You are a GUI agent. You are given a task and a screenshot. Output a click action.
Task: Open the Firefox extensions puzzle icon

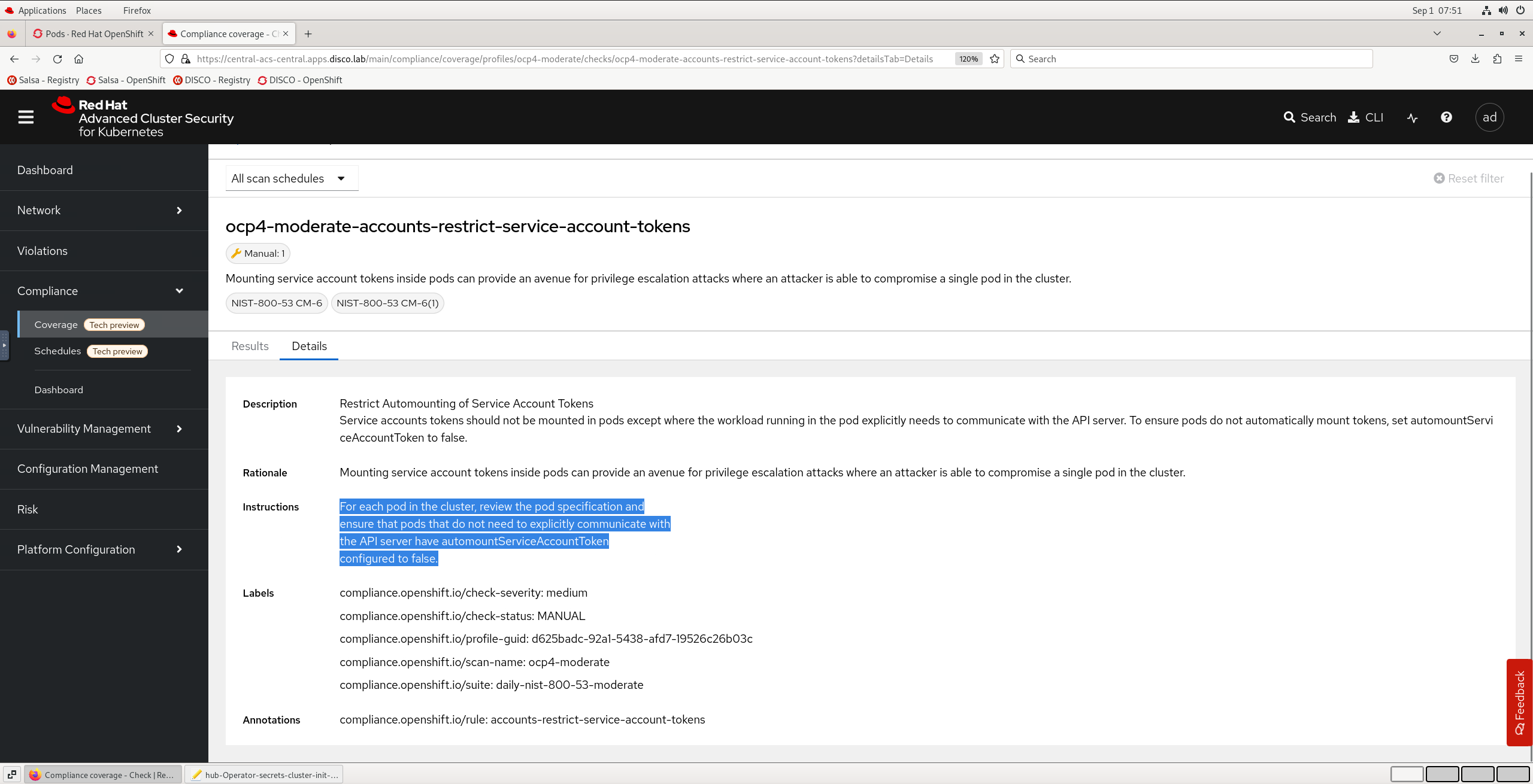pyautogui.click(x=1497, y=59)
